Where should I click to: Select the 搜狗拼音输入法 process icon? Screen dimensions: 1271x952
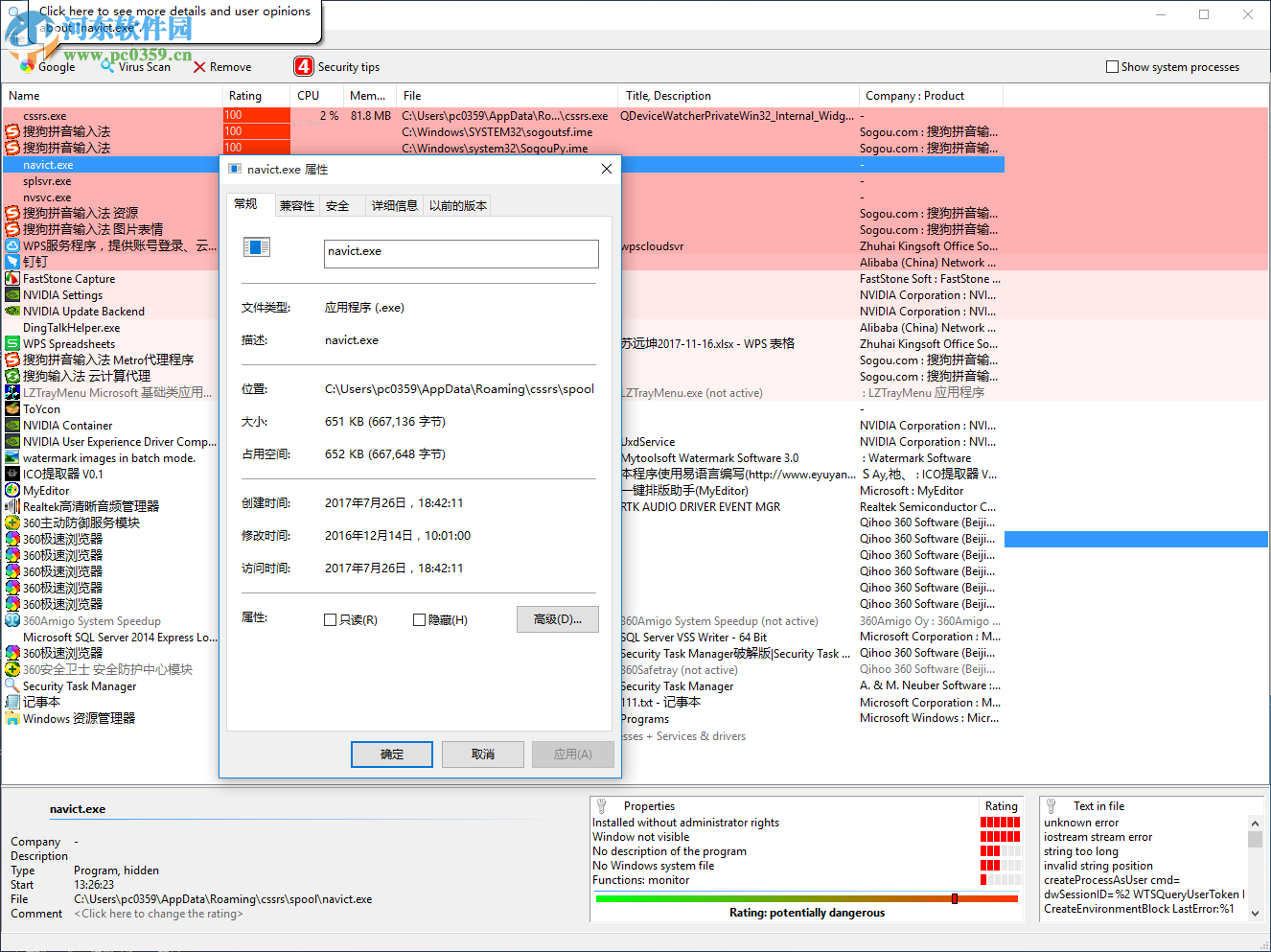tap(13, 131)
